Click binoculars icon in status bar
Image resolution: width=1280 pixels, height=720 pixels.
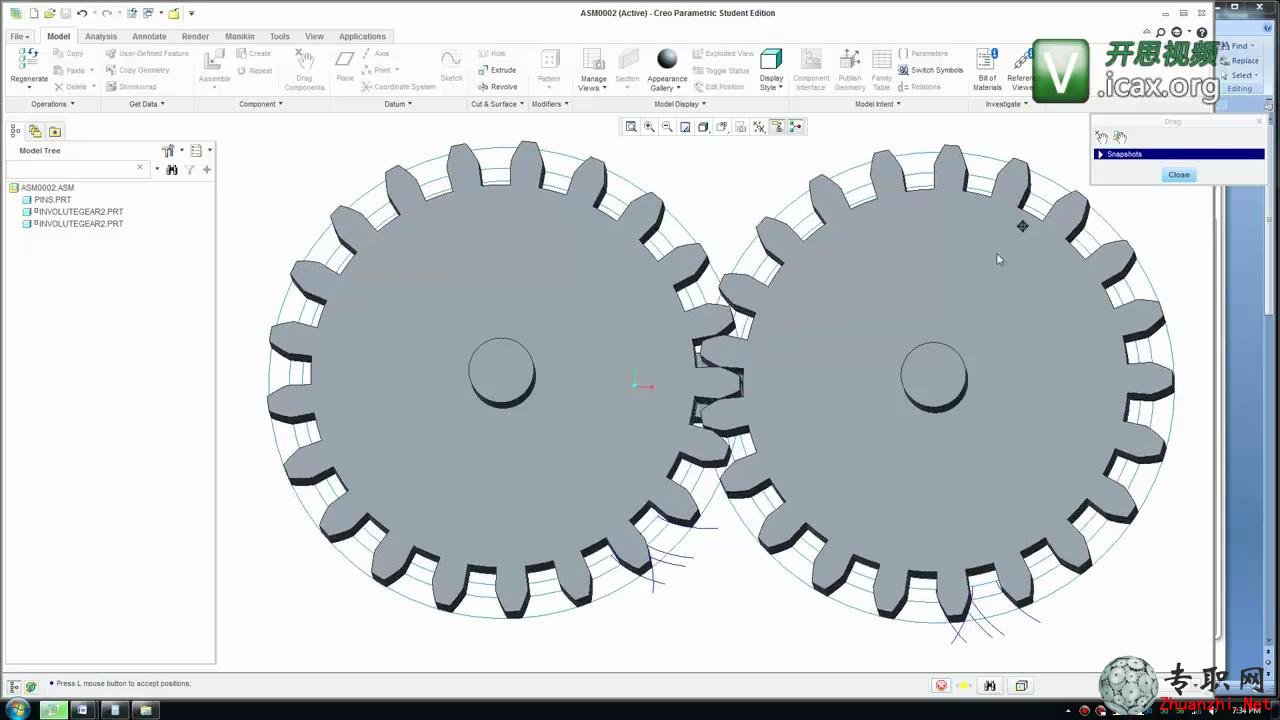[x=989, y=686]
